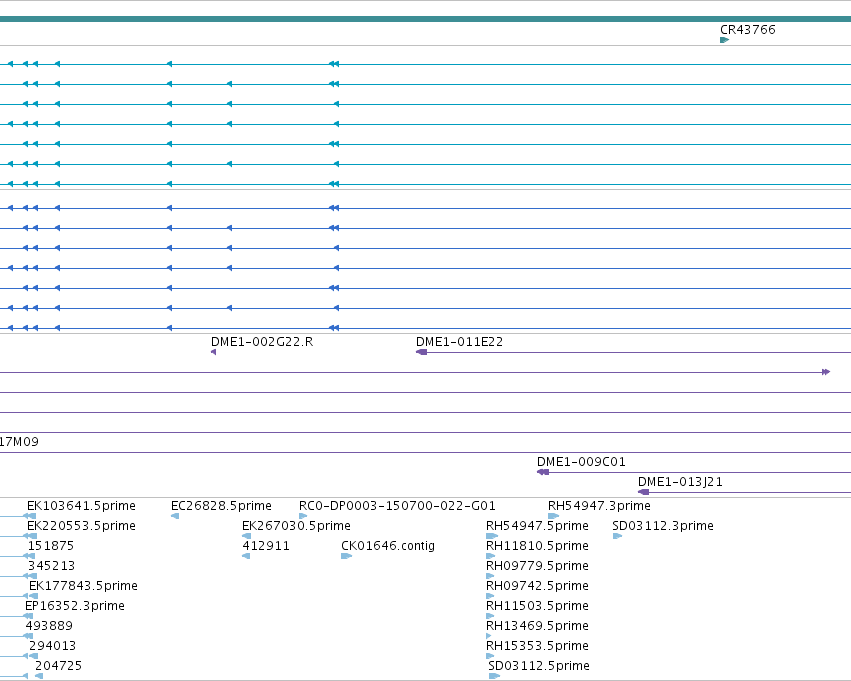Select the SD03112.5prime label
Screen dimensions: 851x681
(x=539, y=666)
